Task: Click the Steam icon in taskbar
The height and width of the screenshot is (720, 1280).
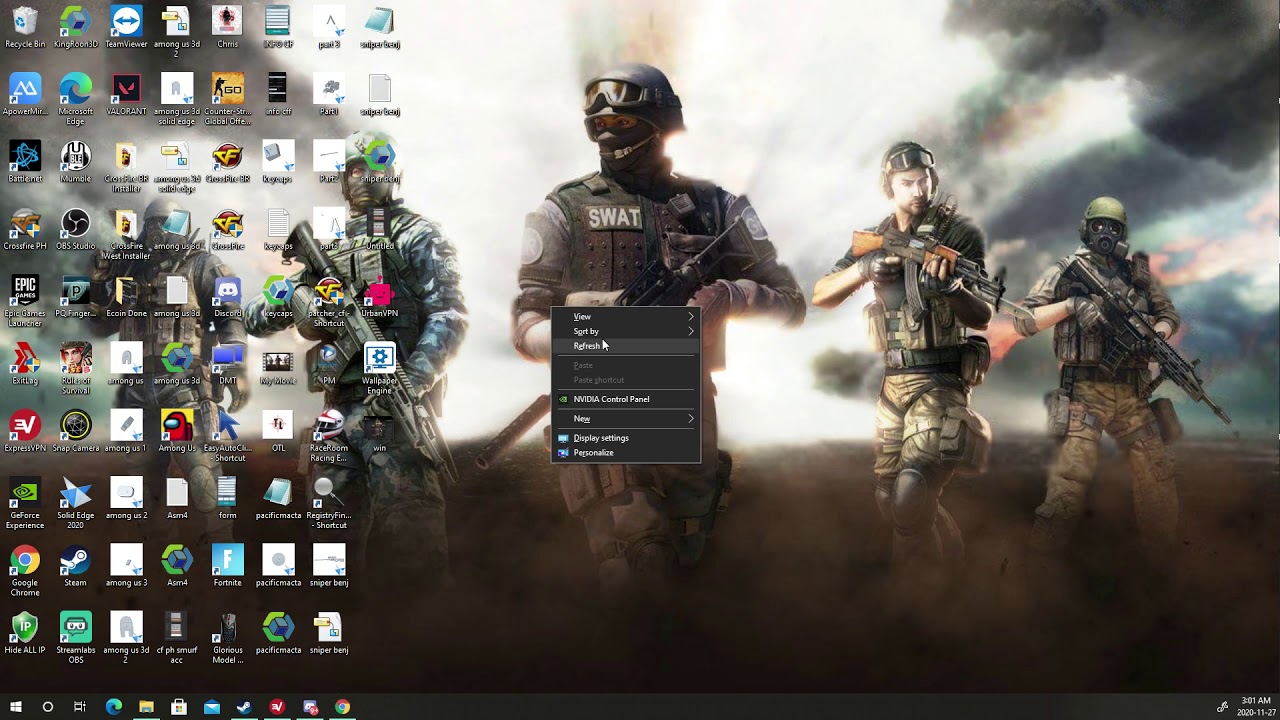Action: (x=244, y=707)
